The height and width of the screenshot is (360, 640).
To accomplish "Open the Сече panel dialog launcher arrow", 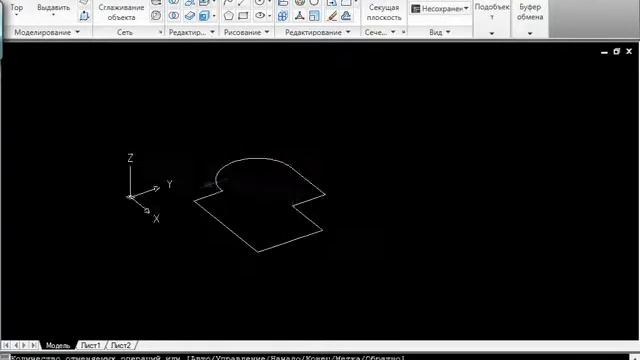I will pyautogui.click(x=403, y=32).
